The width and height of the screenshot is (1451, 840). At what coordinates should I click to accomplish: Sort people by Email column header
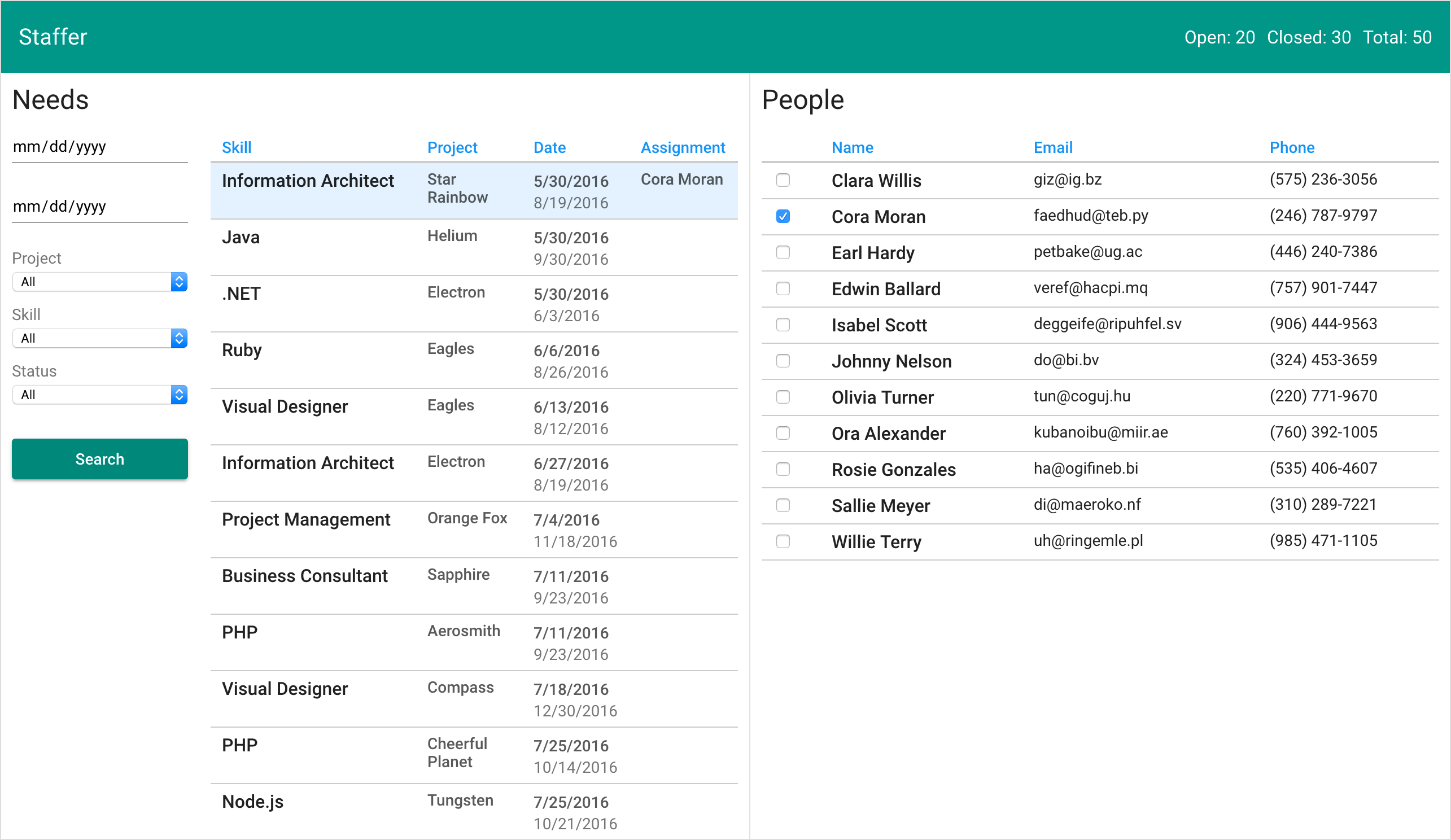[1052, 147]
